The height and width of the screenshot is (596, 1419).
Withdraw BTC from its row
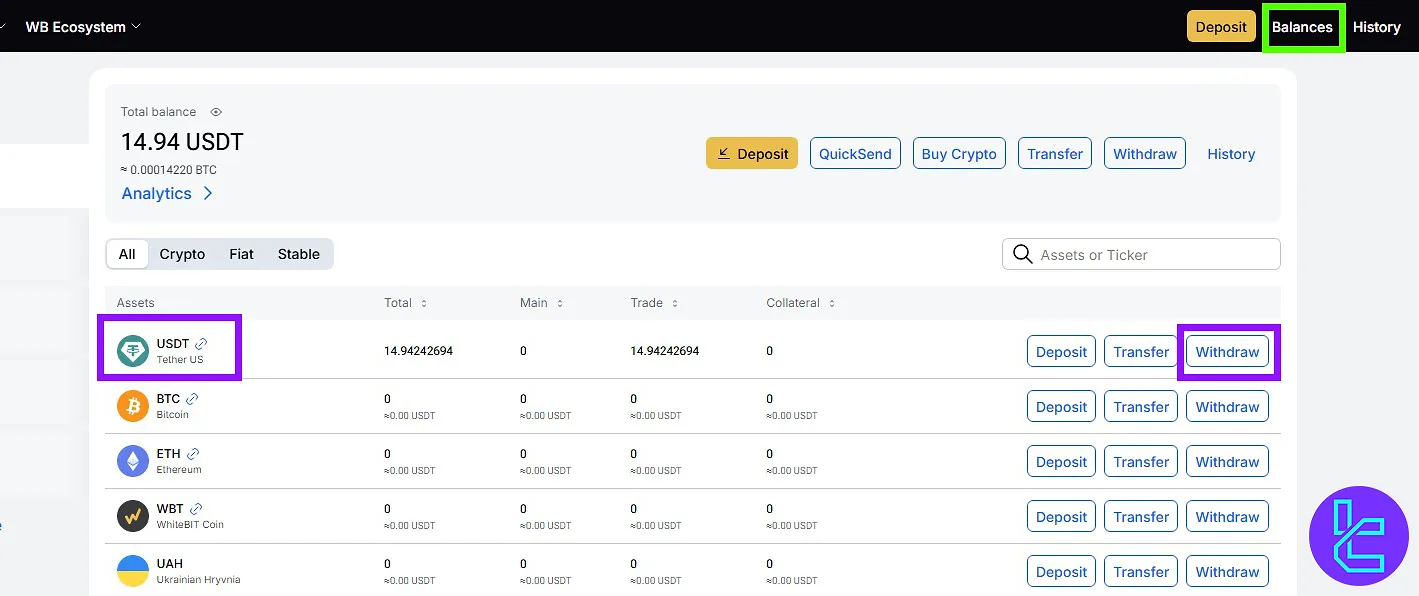[x=1227, y=407]
